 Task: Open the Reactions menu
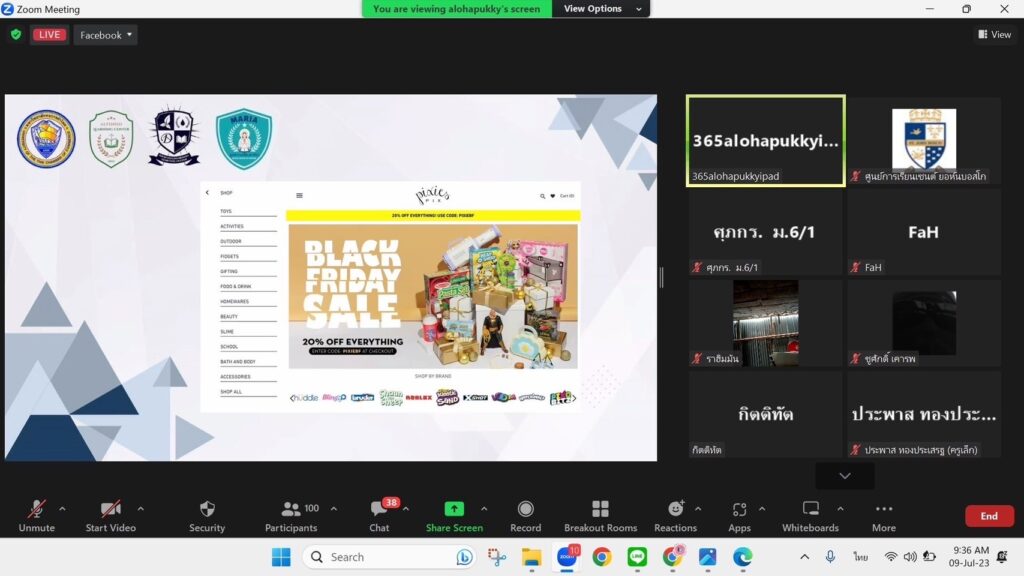[675, 509]
